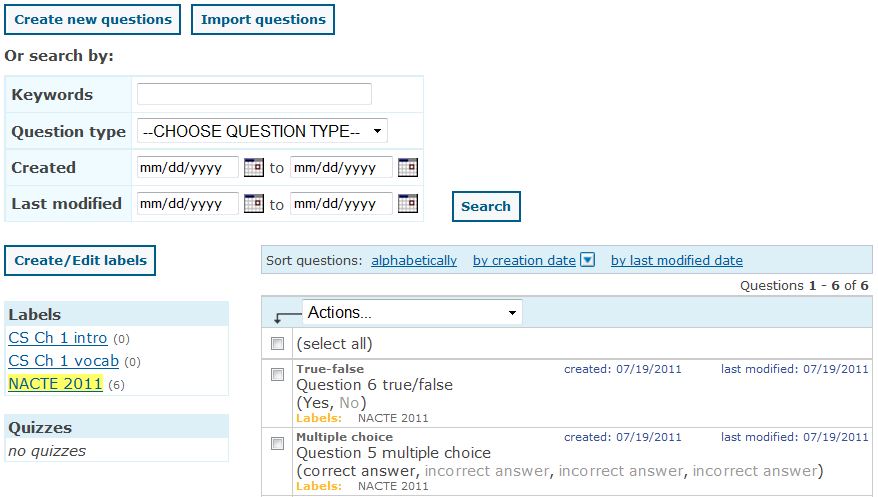Sort questions alphabetically
Screen dimensions: 878x497
pyautogui.click(x=414, y=260)
